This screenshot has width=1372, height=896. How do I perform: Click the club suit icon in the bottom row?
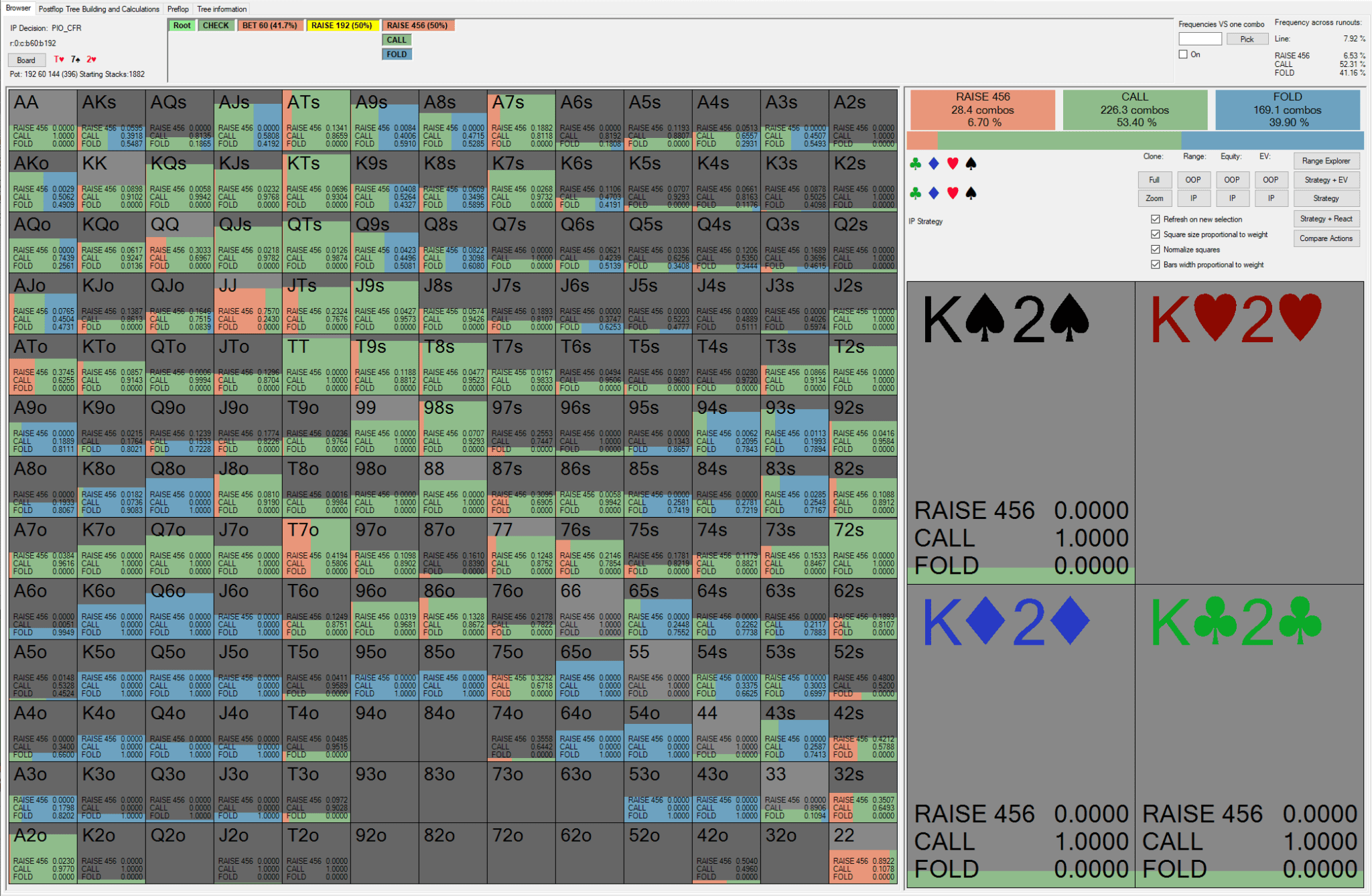click(x=915, y=194)
